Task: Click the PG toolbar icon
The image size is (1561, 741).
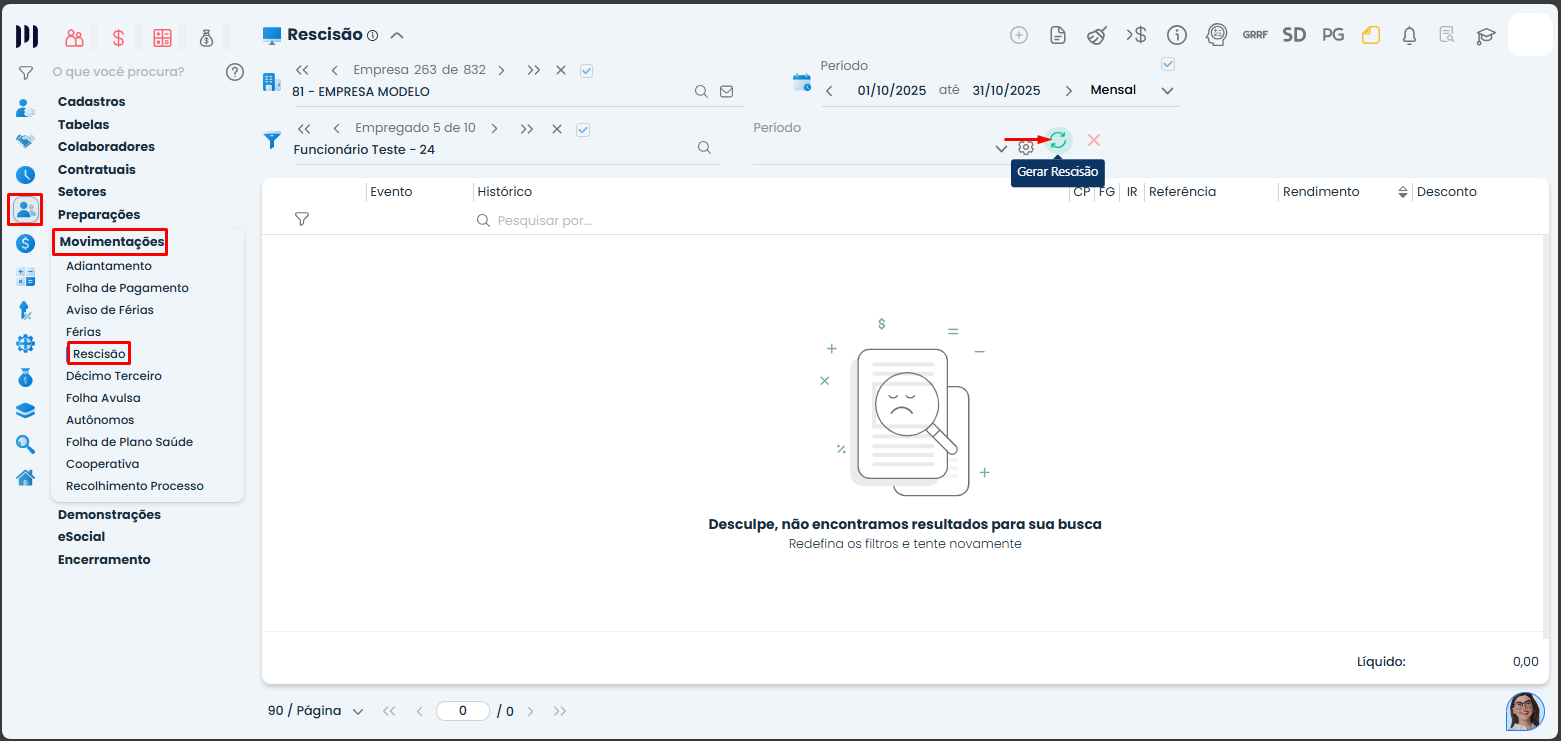Action: tap(1333, 35)
